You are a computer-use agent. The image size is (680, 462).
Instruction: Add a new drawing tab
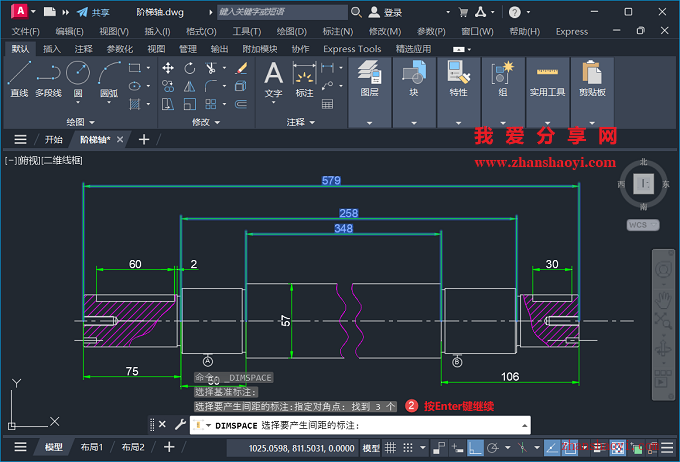tap(144, 140)
